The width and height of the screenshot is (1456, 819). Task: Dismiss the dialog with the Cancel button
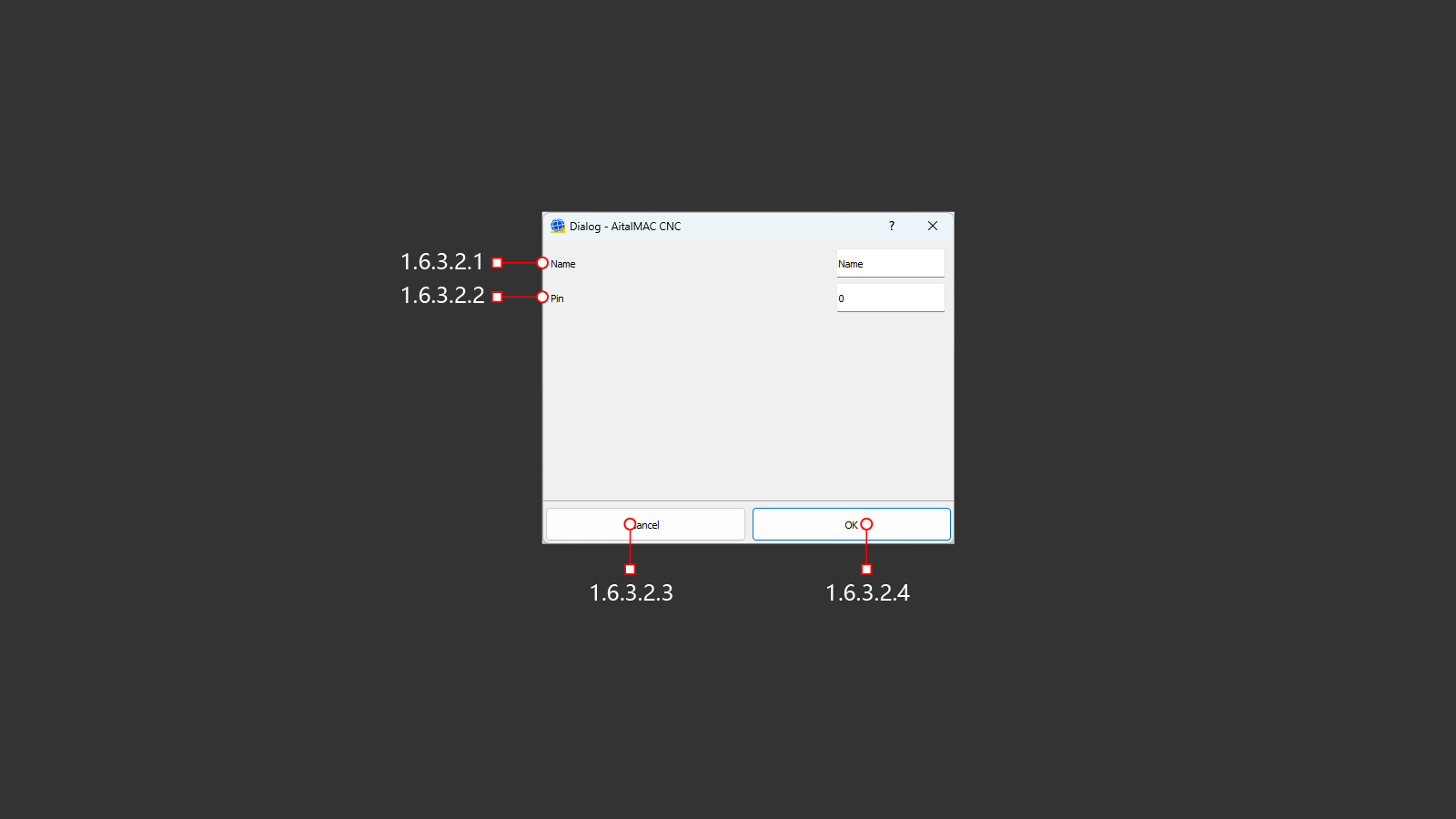coord(645,524)
